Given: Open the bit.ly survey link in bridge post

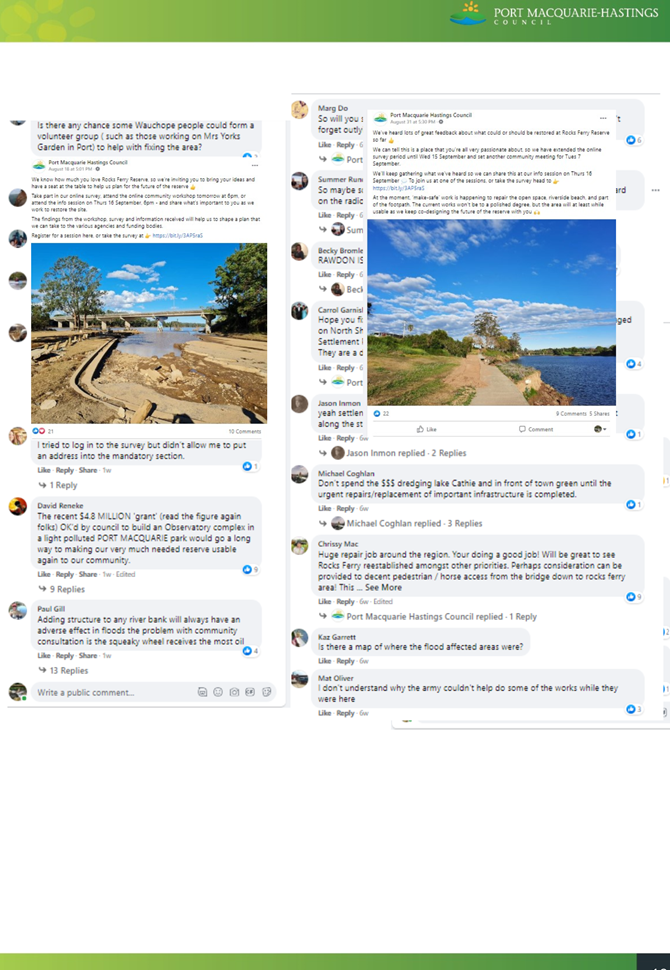Looking at the screenshot, I should [x=178, y=236].
